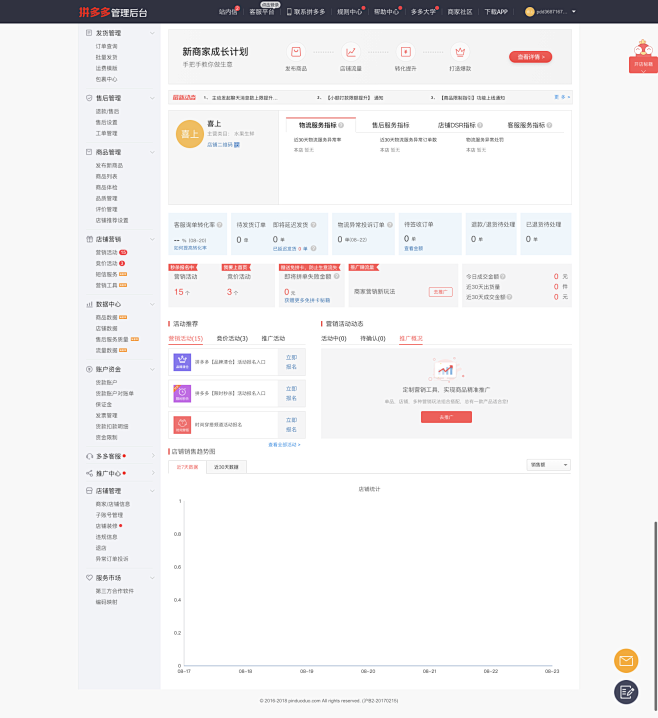658x718 pixels.
Task: Click the 限时秒杀 activity icon
Action: pyautogui.click(x=183, y=393)
